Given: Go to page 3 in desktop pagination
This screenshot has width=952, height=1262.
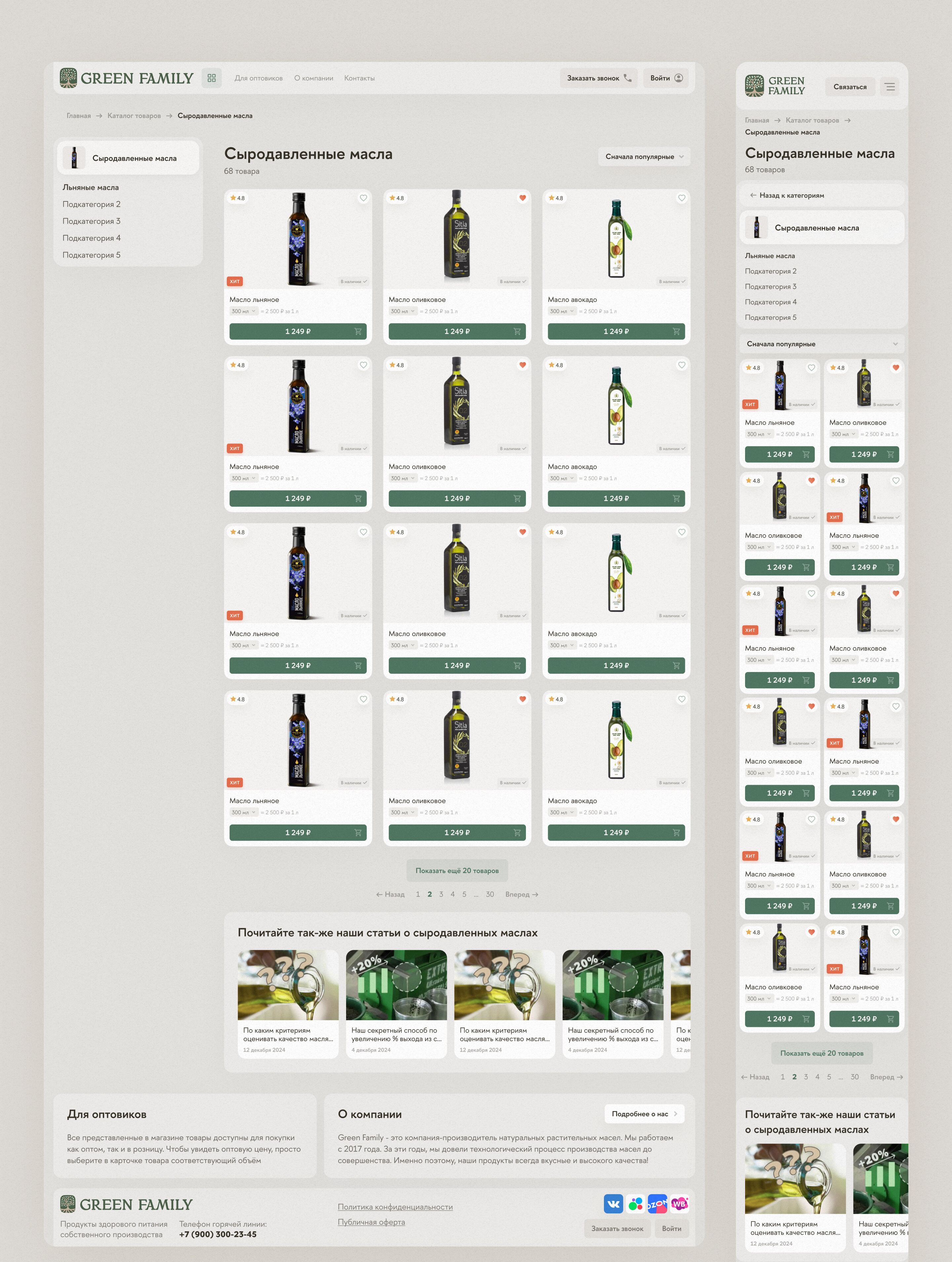Looking at the screenshot, I should coord(441,894).
